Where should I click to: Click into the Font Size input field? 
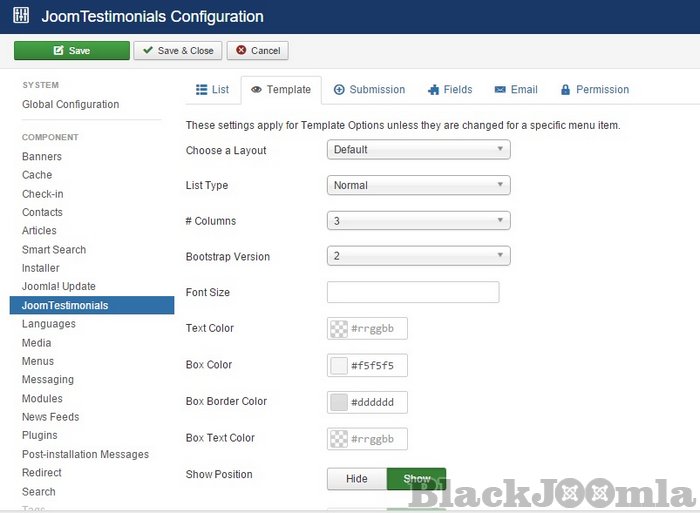tap(412, 293)
